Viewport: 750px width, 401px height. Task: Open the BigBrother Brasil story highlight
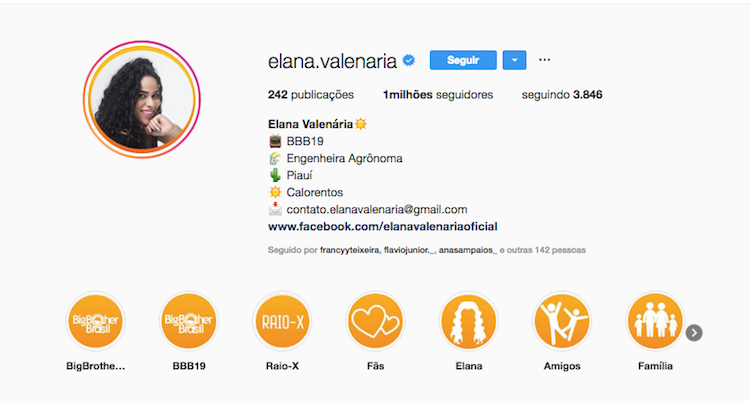[95, 321]
